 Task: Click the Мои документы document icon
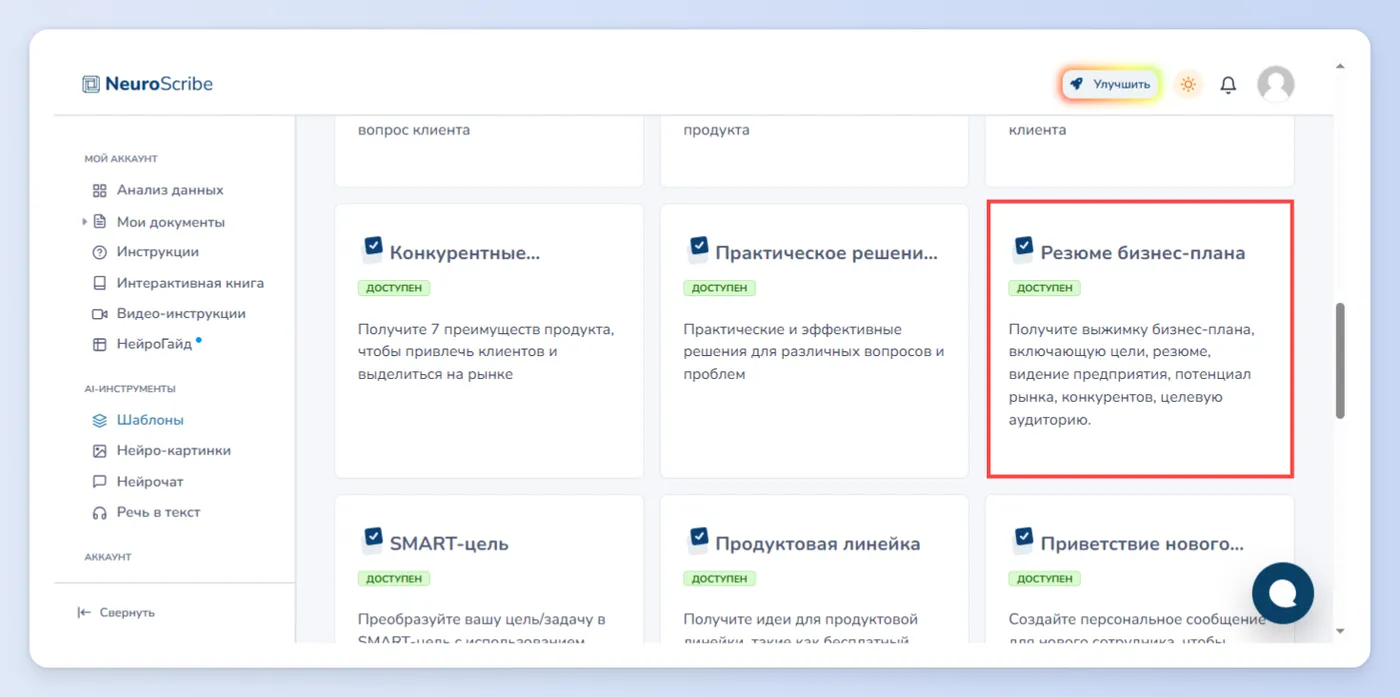point(99,222)
